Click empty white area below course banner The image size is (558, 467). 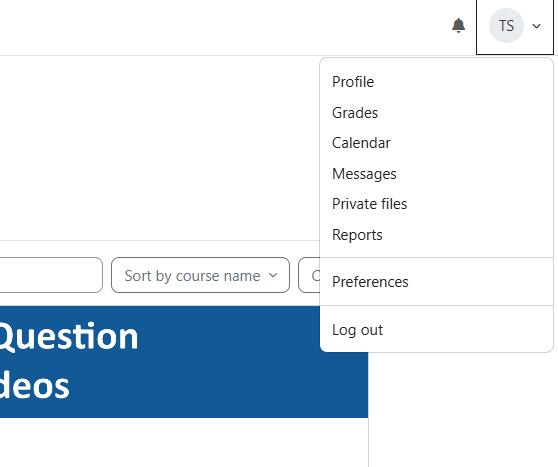click(x=184, y=442)
